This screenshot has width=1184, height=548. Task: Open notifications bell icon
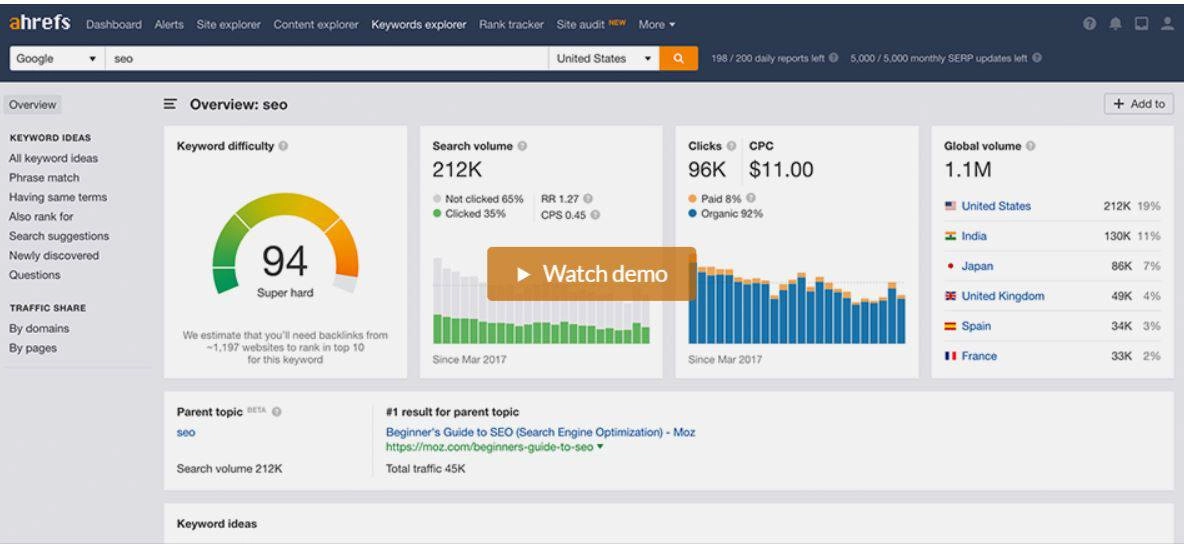point(1115,23)
